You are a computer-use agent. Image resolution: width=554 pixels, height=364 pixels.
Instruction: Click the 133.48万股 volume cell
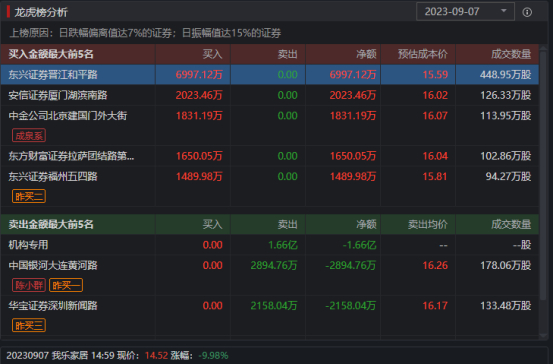pyautogui.click(x=506, y=306)
